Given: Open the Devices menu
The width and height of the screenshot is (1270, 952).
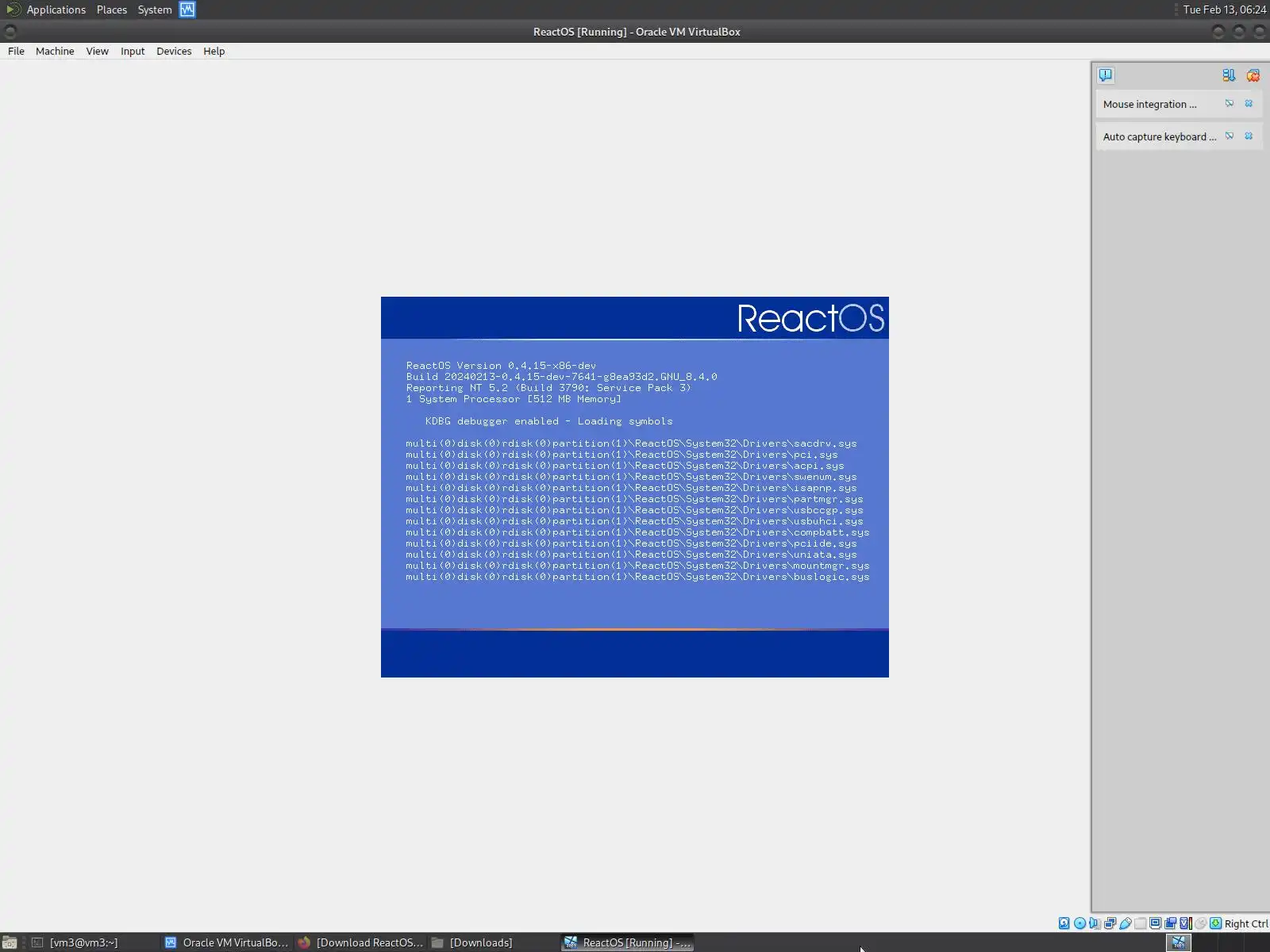Looking at the screenshot, I should 174,51.
